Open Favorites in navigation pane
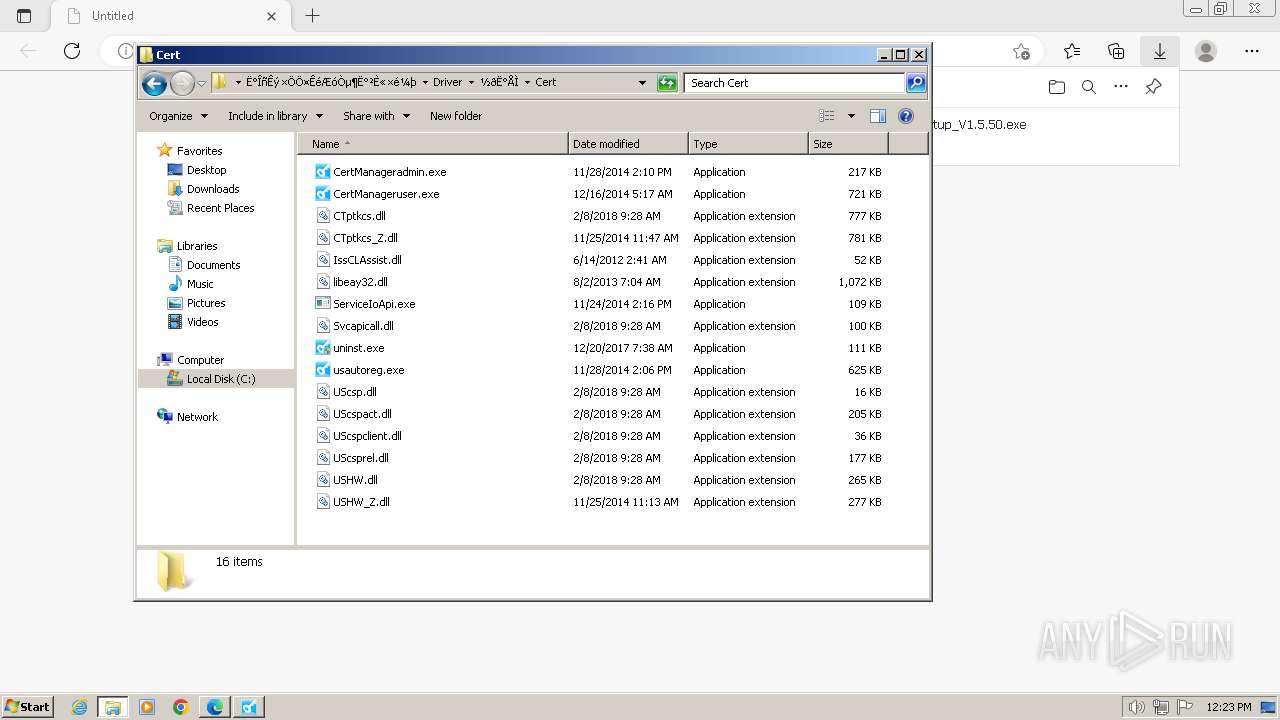Screen dimensions: 1280x720 coord(199,151)
